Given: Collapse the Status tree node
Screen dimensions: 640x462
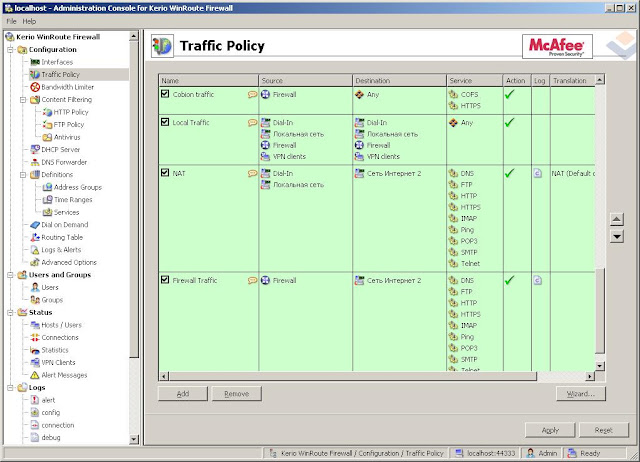Looking at the screenshot, I should [10, 312].
